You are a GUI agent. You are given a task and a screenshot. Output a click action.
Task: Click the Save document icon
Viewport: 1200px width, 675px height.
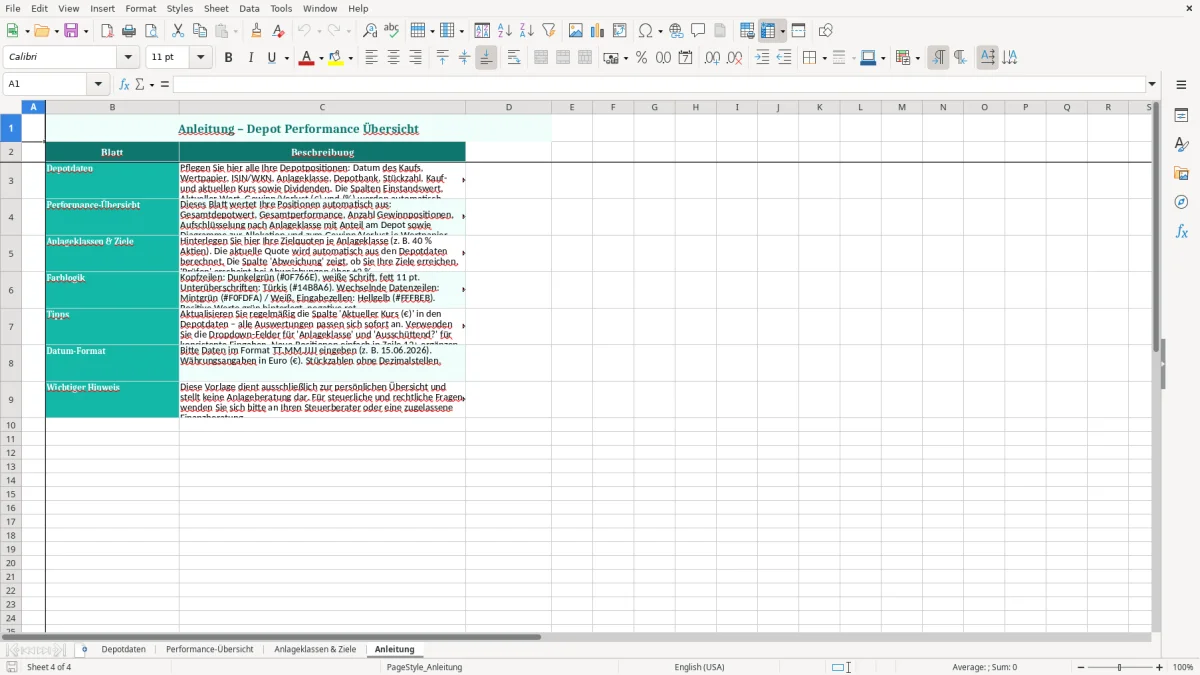(71, 31)
